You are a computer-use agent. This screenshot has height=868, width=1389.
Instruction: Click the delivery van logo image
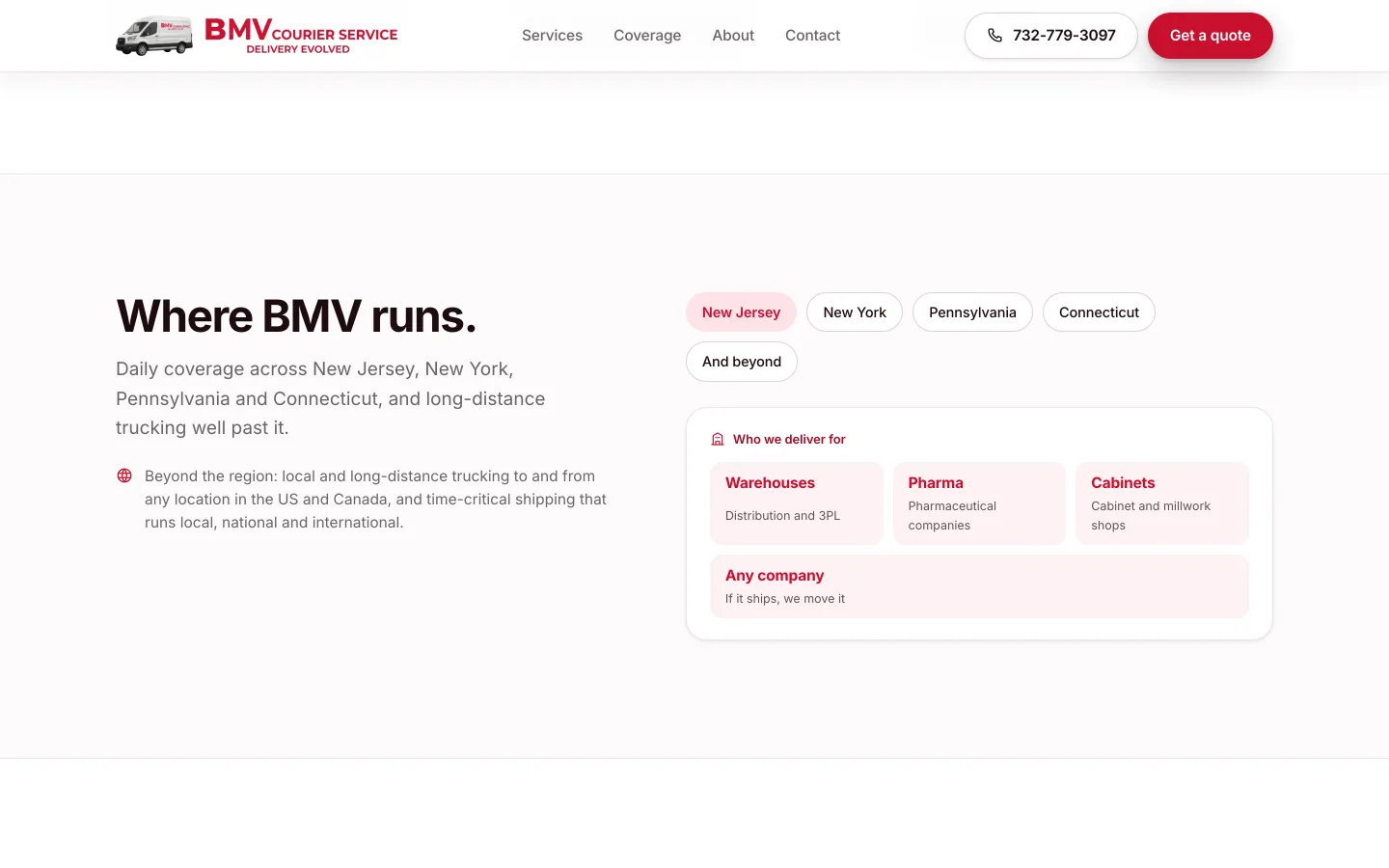click(x=154, y=36)
